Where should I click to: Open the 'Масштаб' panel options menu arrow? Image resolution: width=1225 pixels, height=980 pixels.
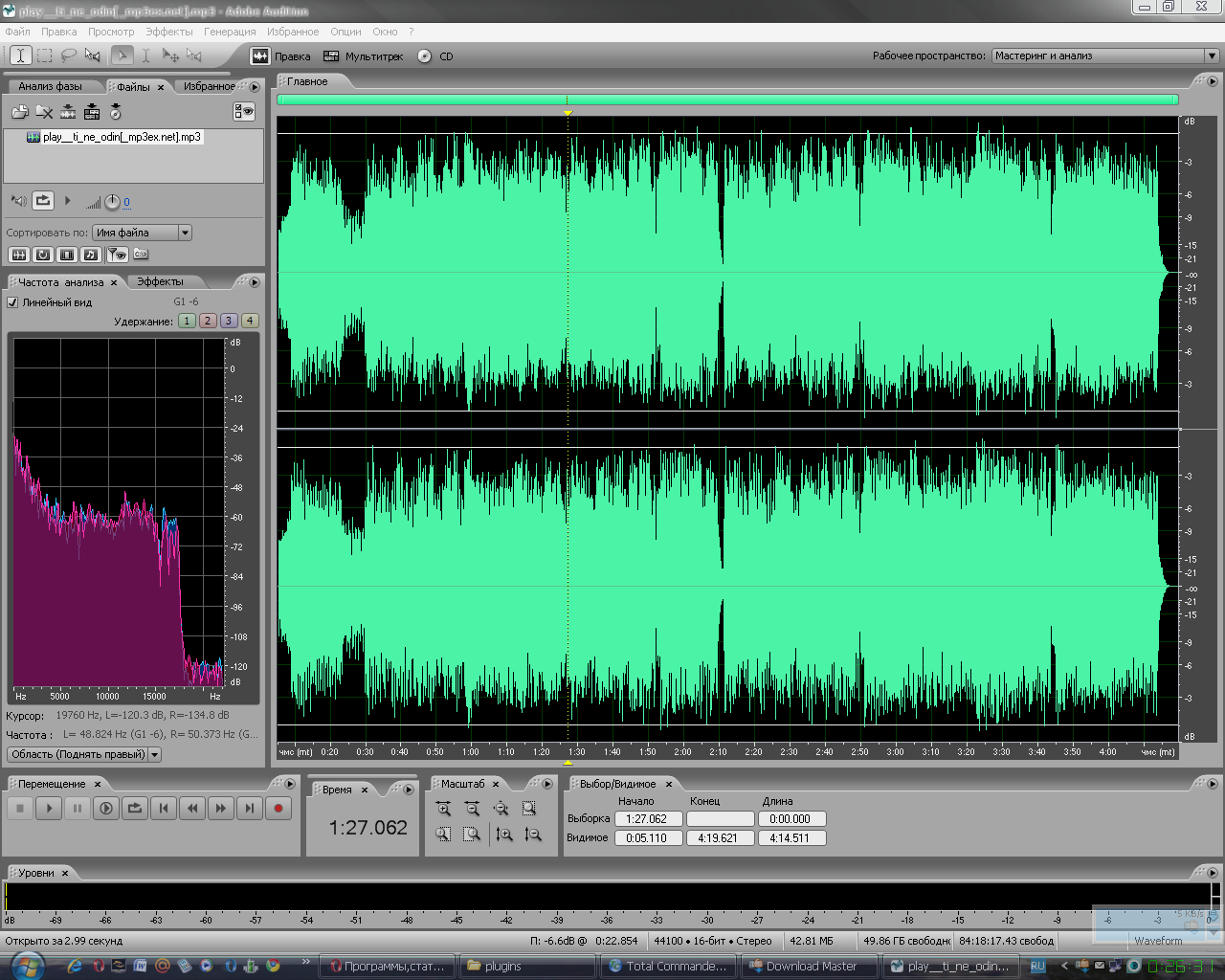tap(547, 784)
